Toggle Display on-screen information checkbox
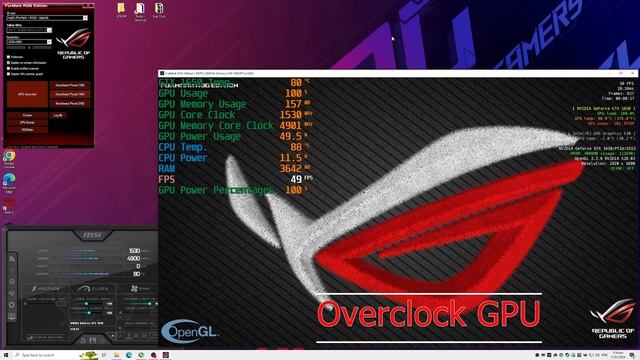This screenshot has height=360, width=640. click(8, 63)
